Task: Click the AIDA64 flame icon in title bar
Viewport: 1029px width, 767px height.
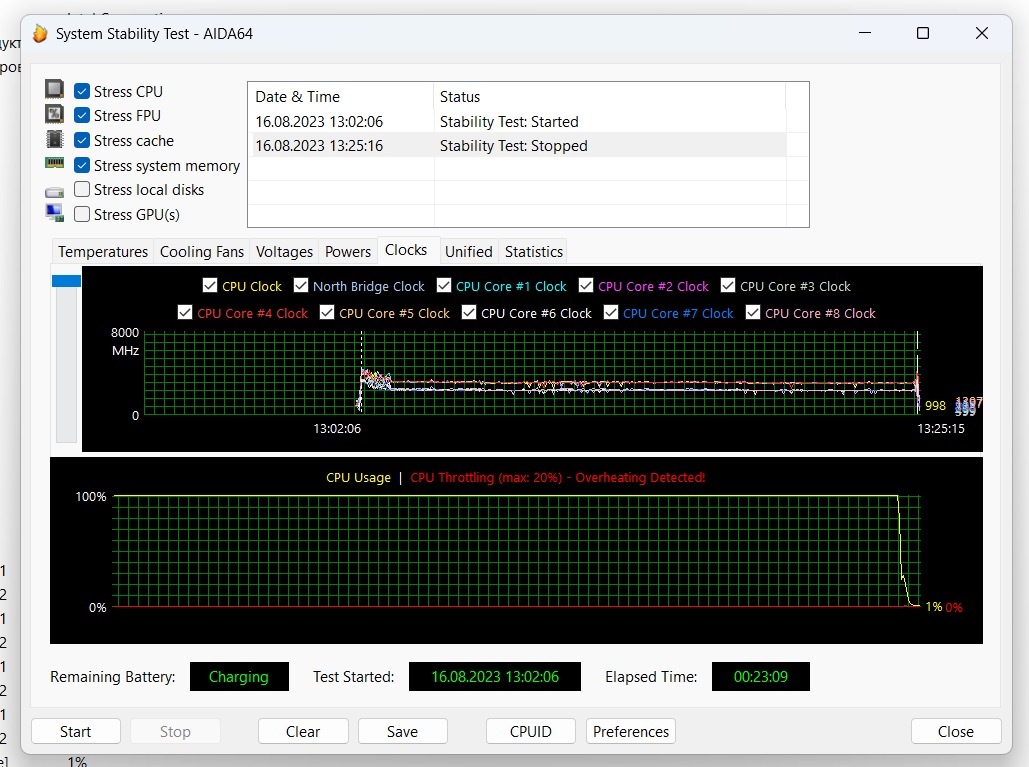Action: (x=40, y=34)
